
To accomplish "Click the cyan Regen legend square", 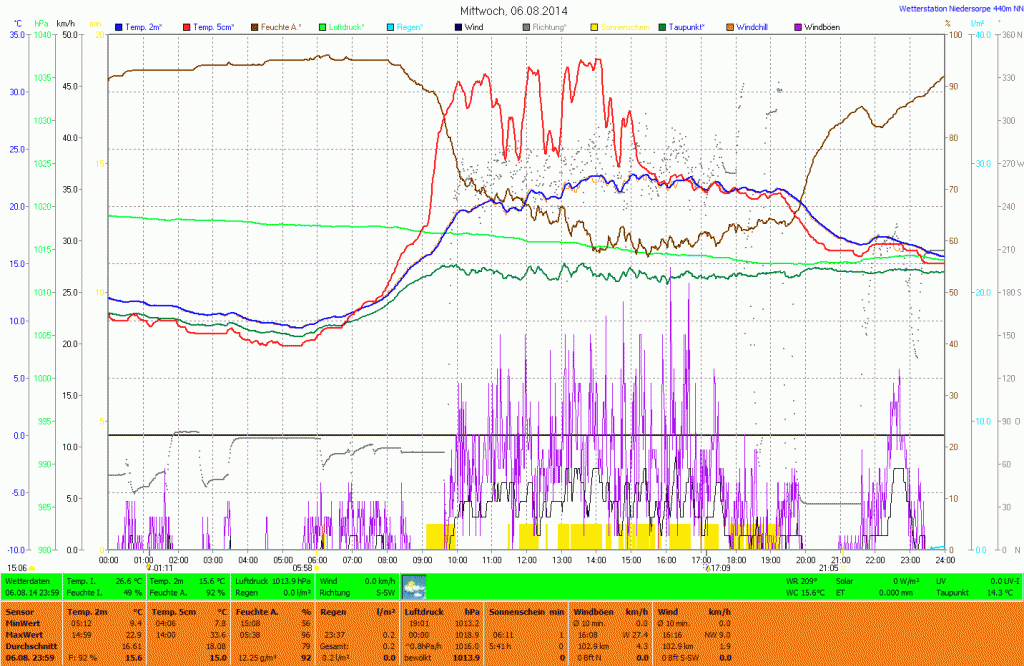I will click(x=392, y=26).
